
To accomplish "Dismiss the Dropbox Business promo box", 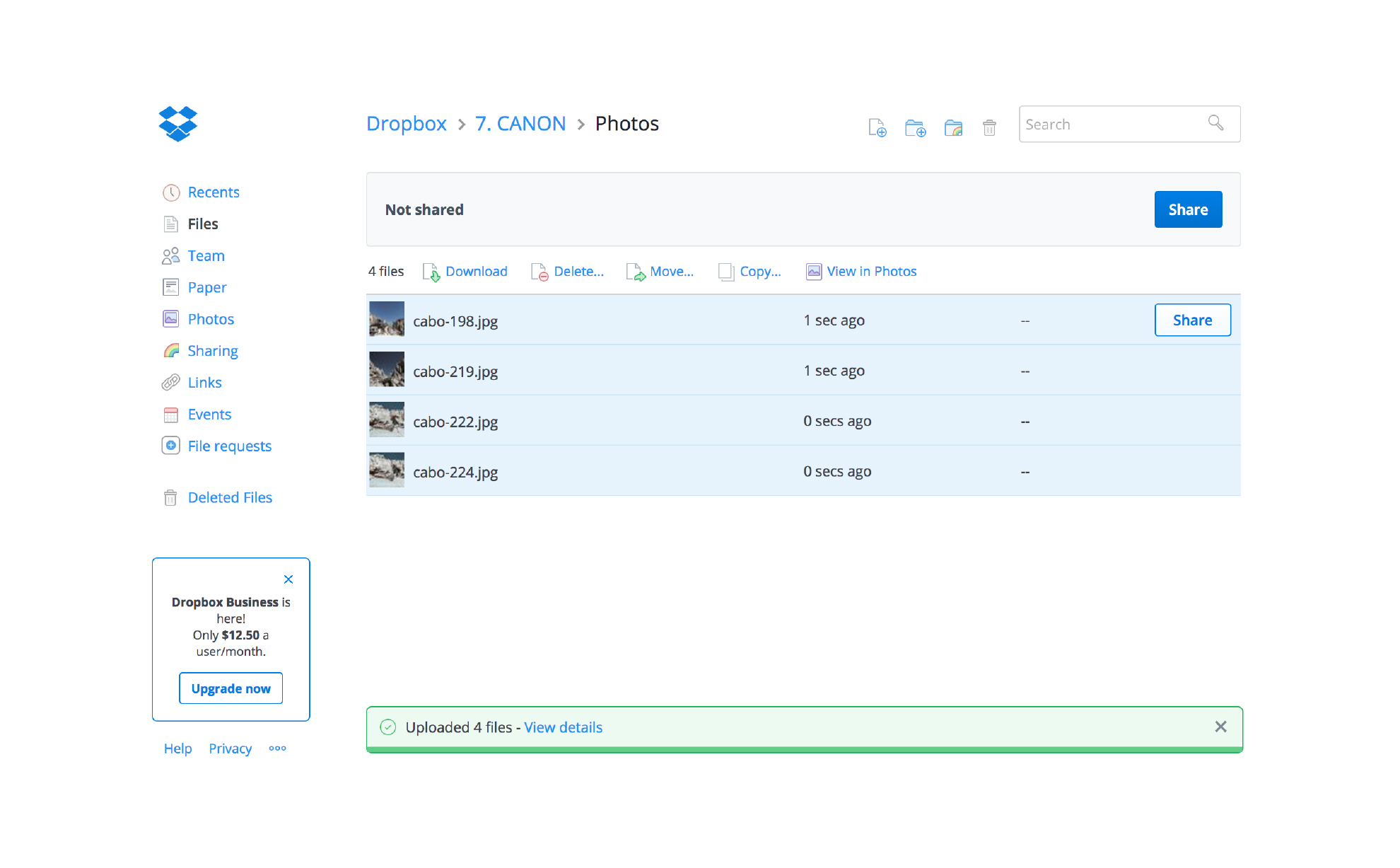I will point(288,579).
